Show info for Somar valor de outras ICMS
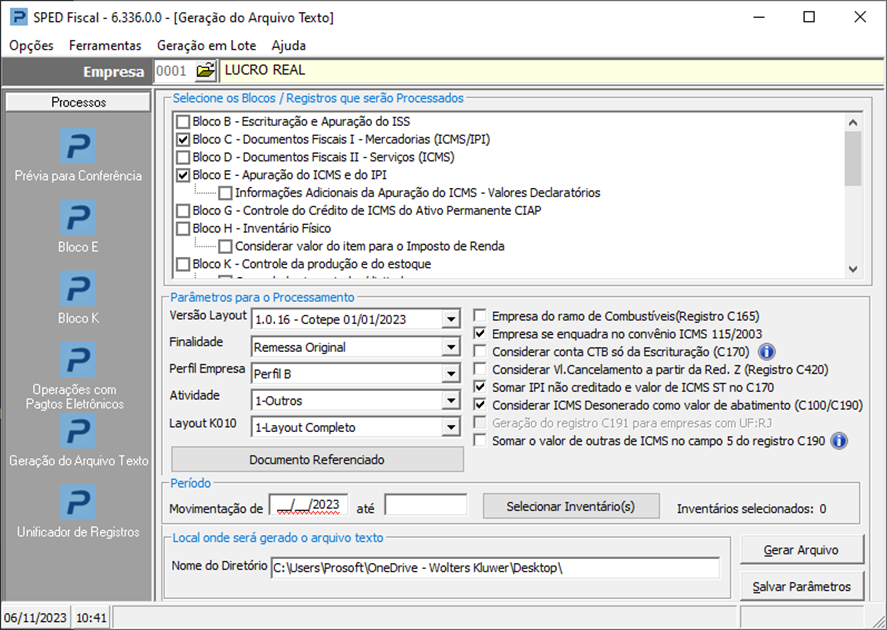This screenshot has height=630, width=887. tap(839, 441)
